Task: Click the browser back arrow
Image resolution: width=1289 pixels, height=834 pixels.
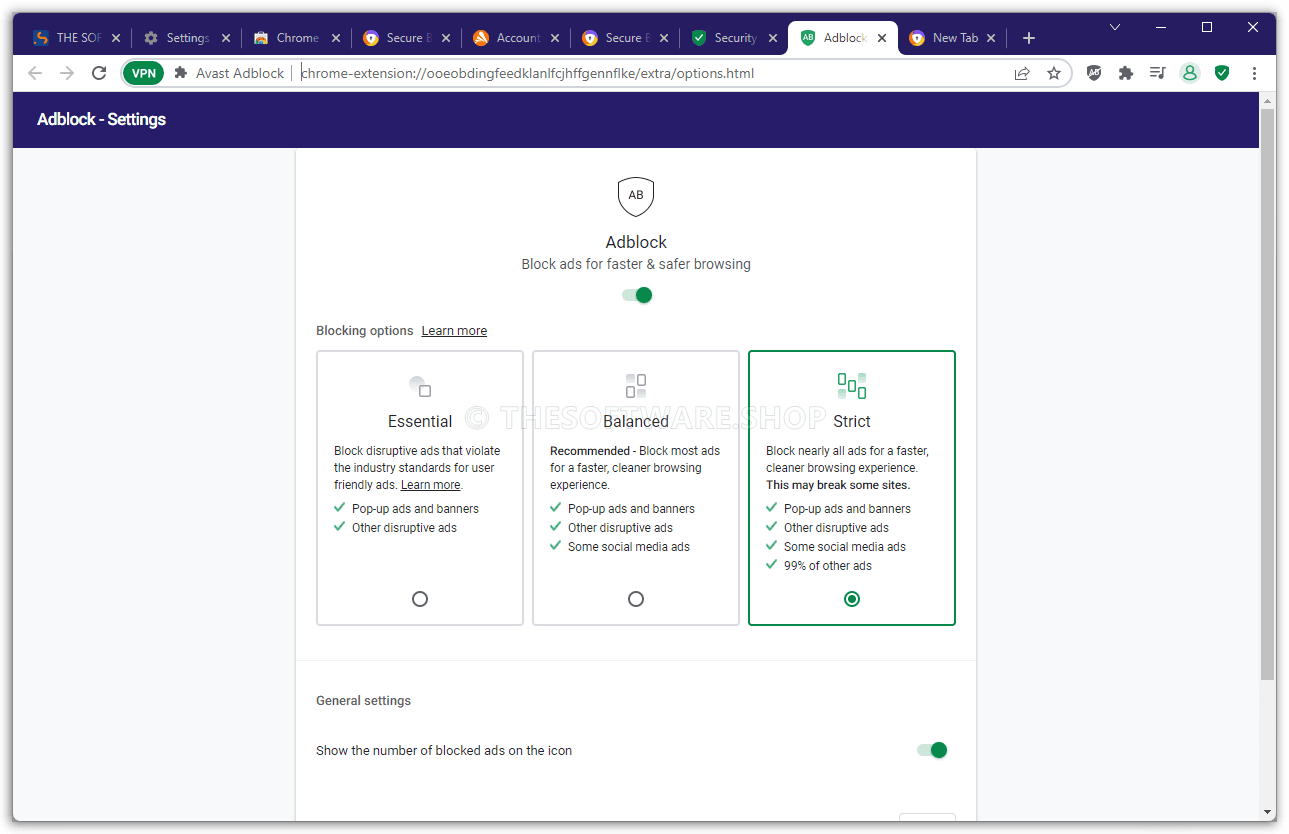Action: 35,73
